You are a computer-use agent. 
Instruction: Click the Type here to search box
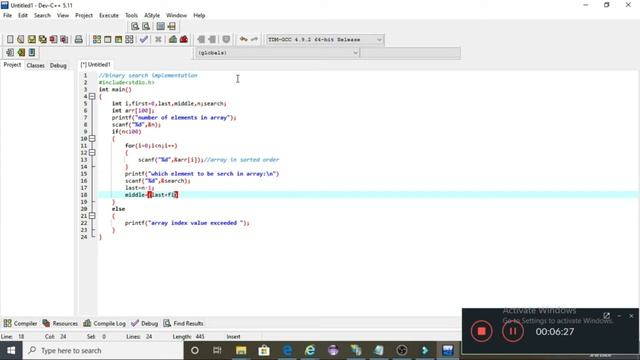click(x=103, y=351)
